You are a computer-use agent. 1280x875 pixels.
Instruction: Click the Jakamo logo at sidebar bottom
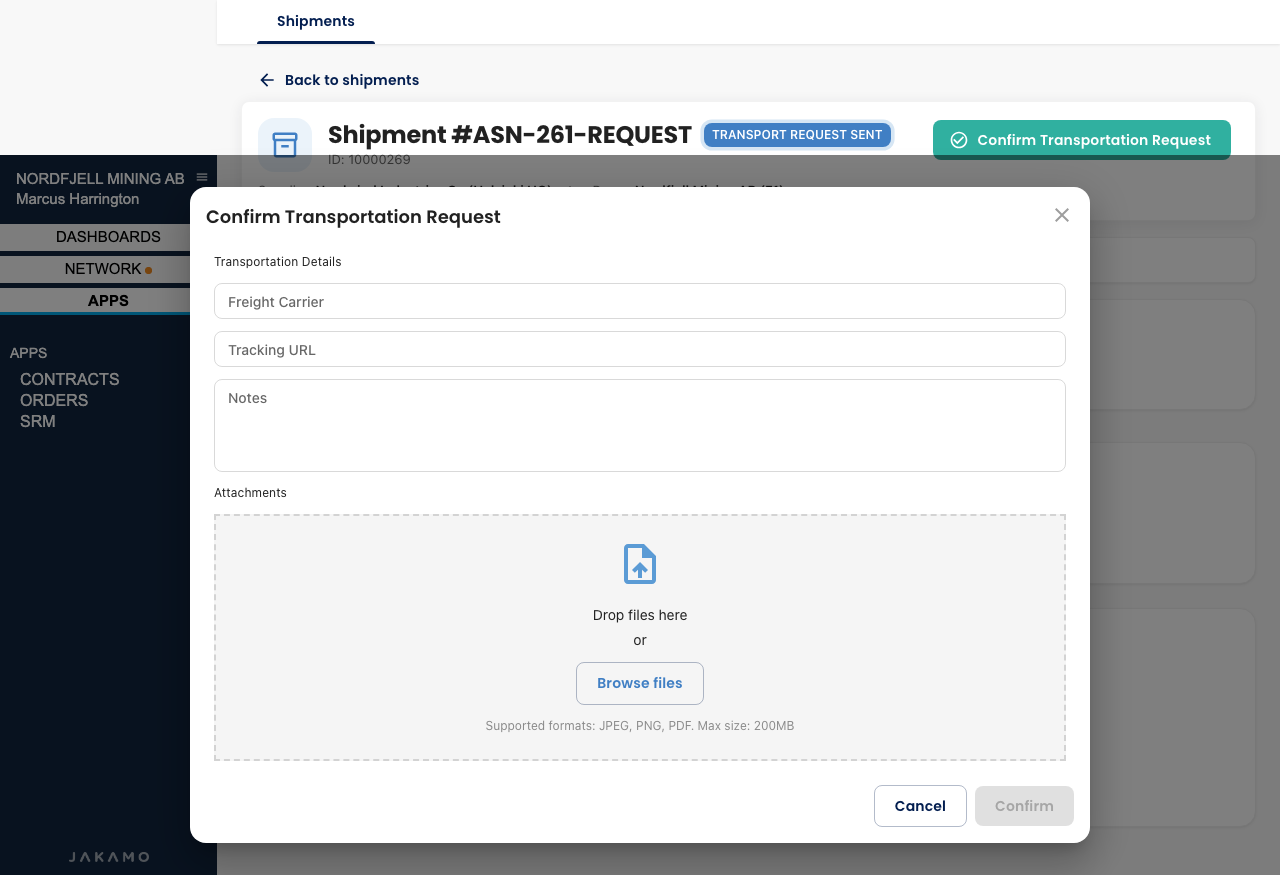coord(109,857)
